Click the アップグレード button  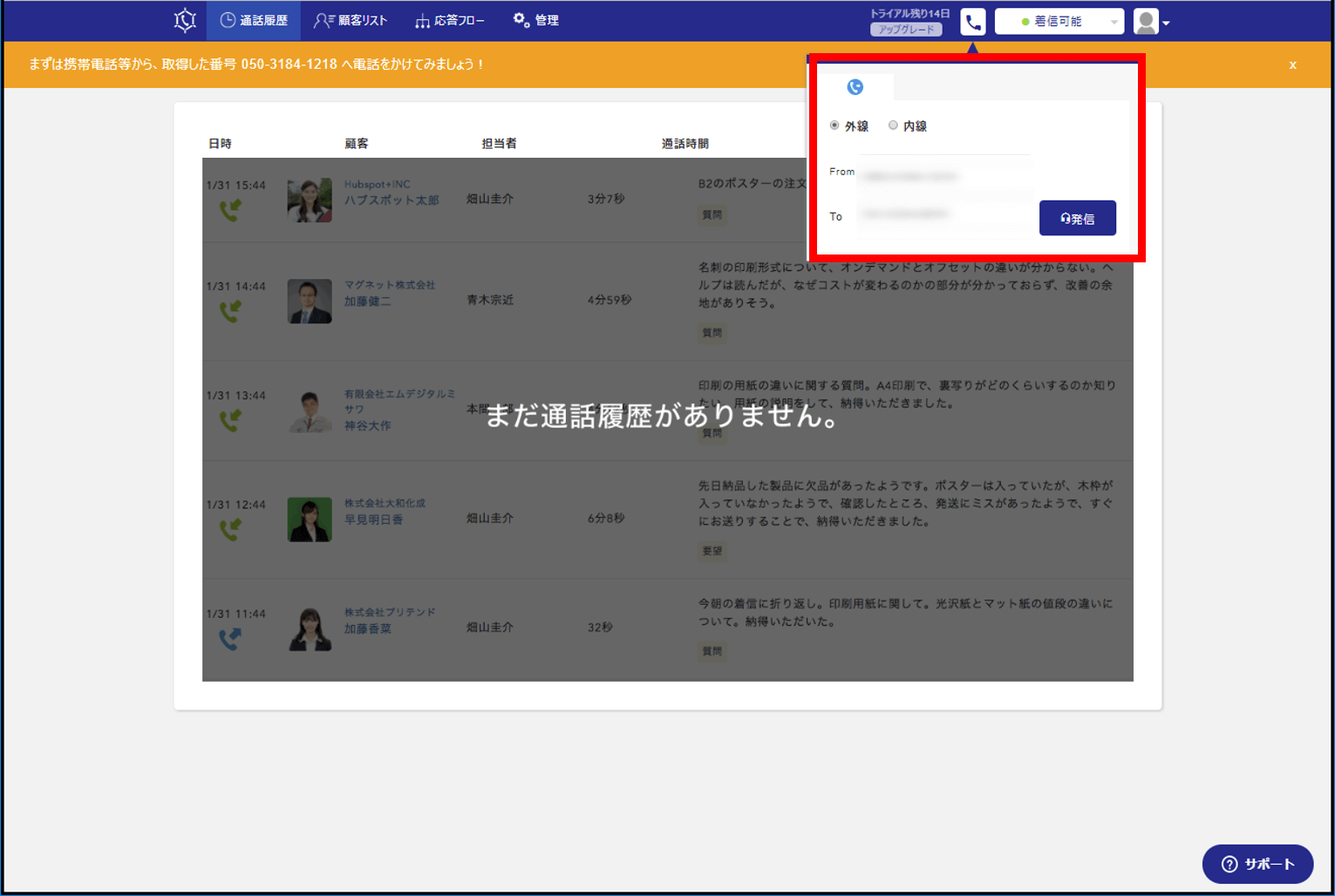point(906,30)
